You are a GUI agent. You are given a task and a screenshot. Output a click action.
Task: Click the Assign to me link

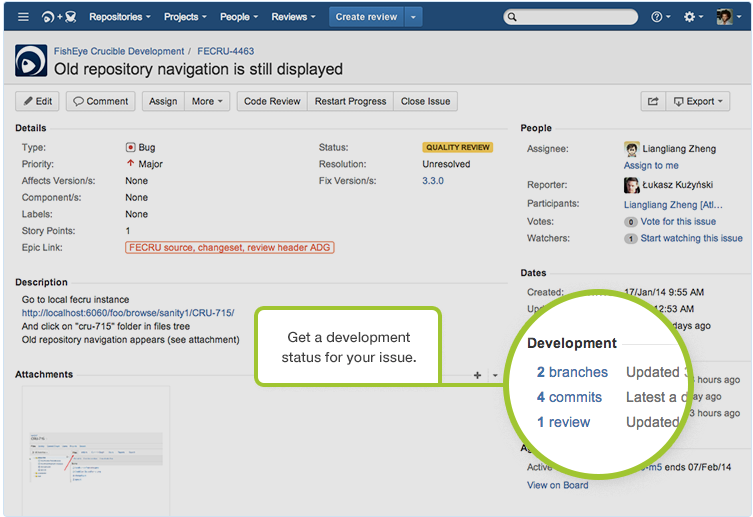point(651,166)
